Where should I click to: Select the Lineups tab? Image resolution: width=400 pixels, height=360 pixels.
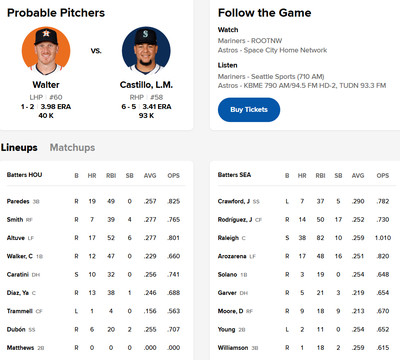click(19, 147)
